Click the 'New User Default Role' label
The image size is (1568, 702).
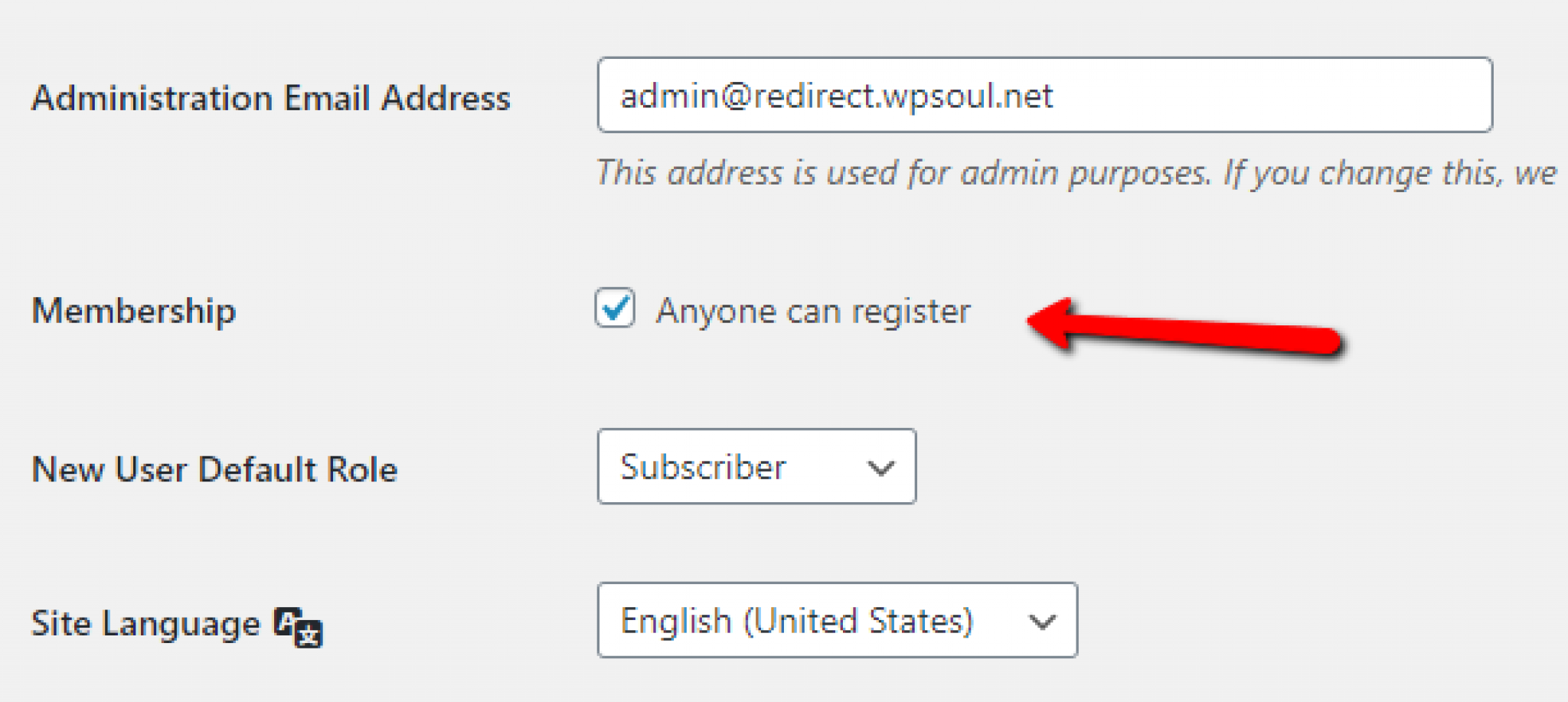[x=215, y=469]
